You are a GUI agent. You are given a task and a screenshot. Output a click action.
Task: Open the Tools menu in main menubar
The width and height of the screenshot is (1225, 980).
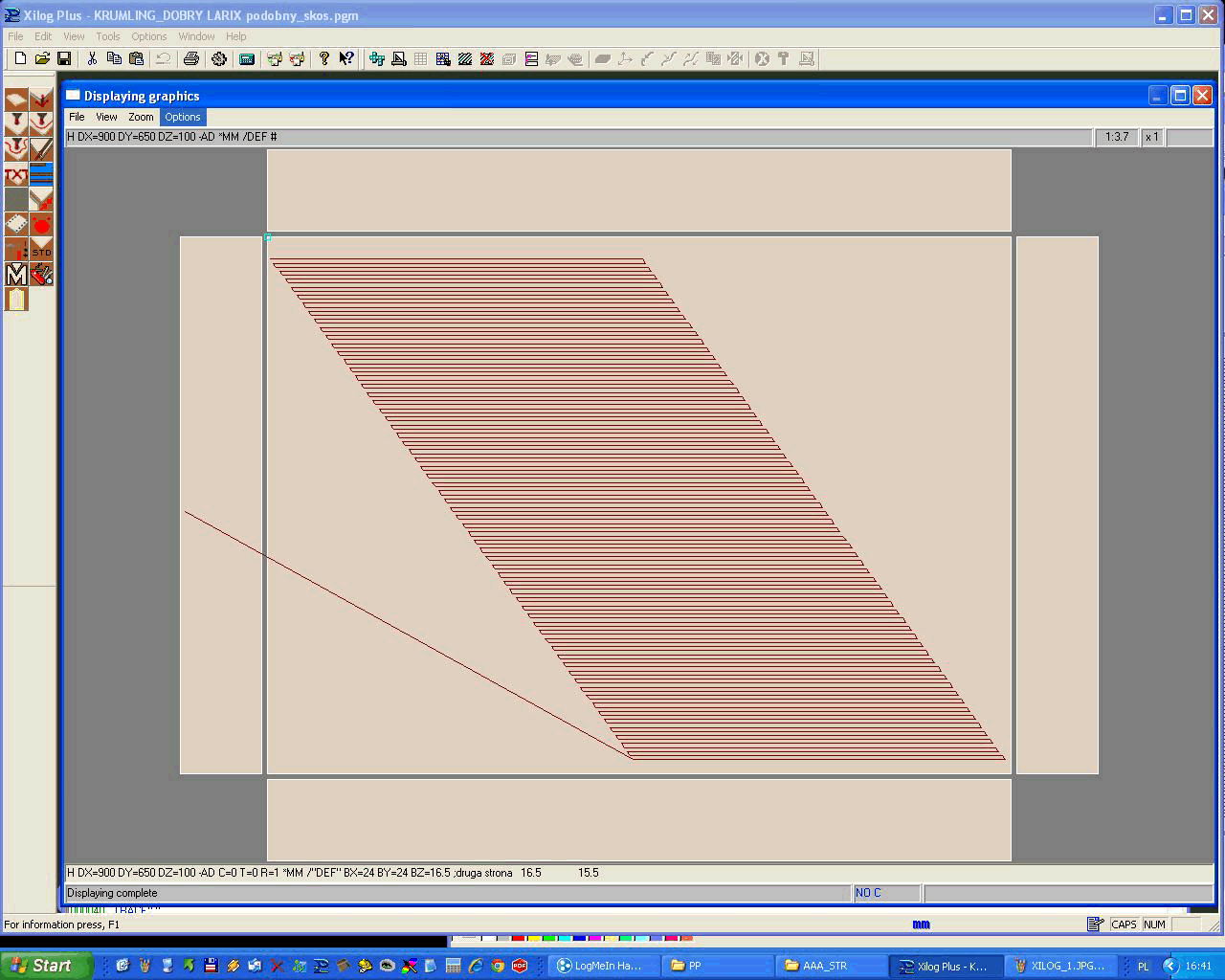pyautogui.click(x=107, y=36)
